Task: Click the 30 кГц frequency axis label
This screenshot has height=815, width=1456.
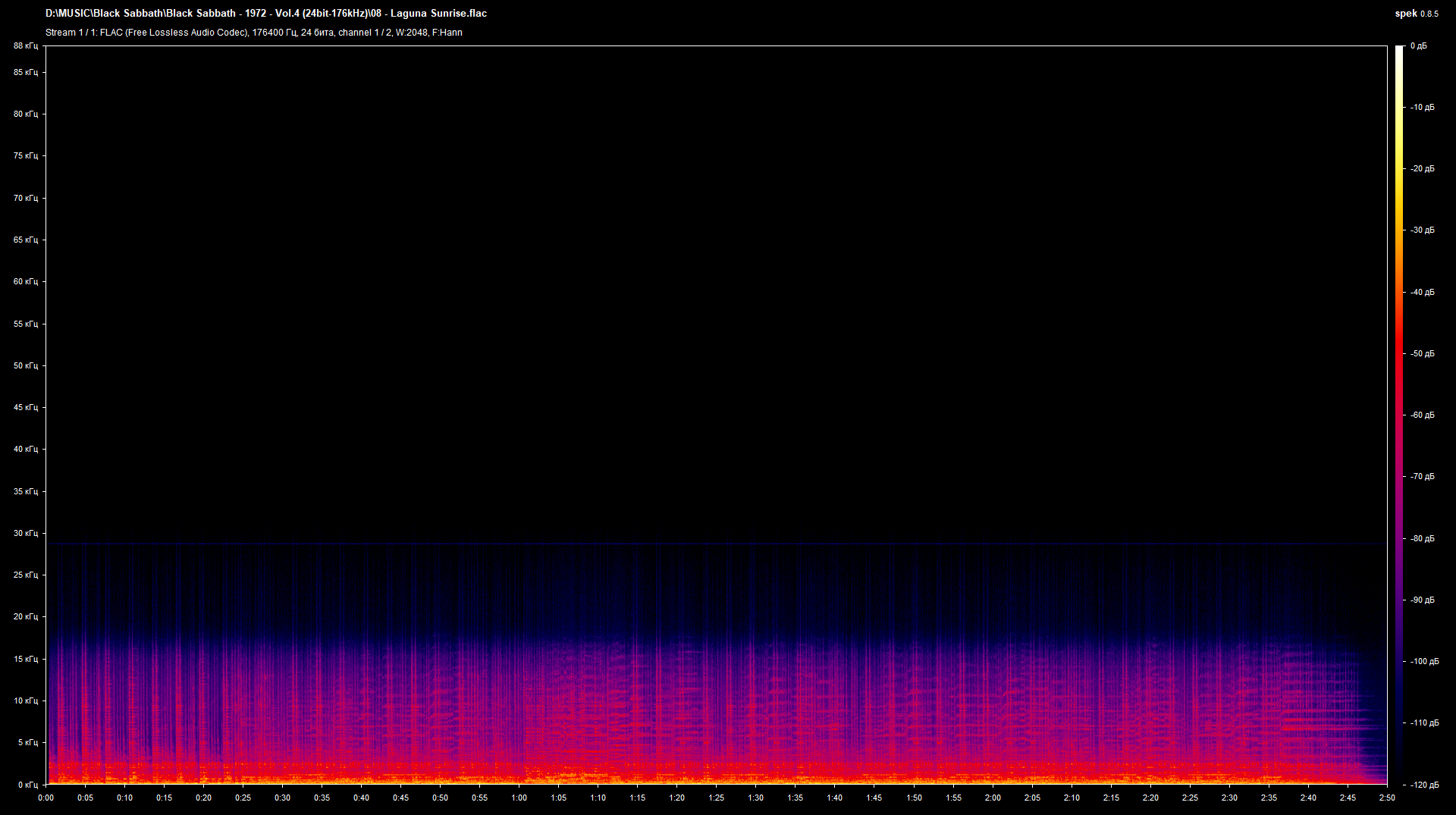Action: pos(26,533)
